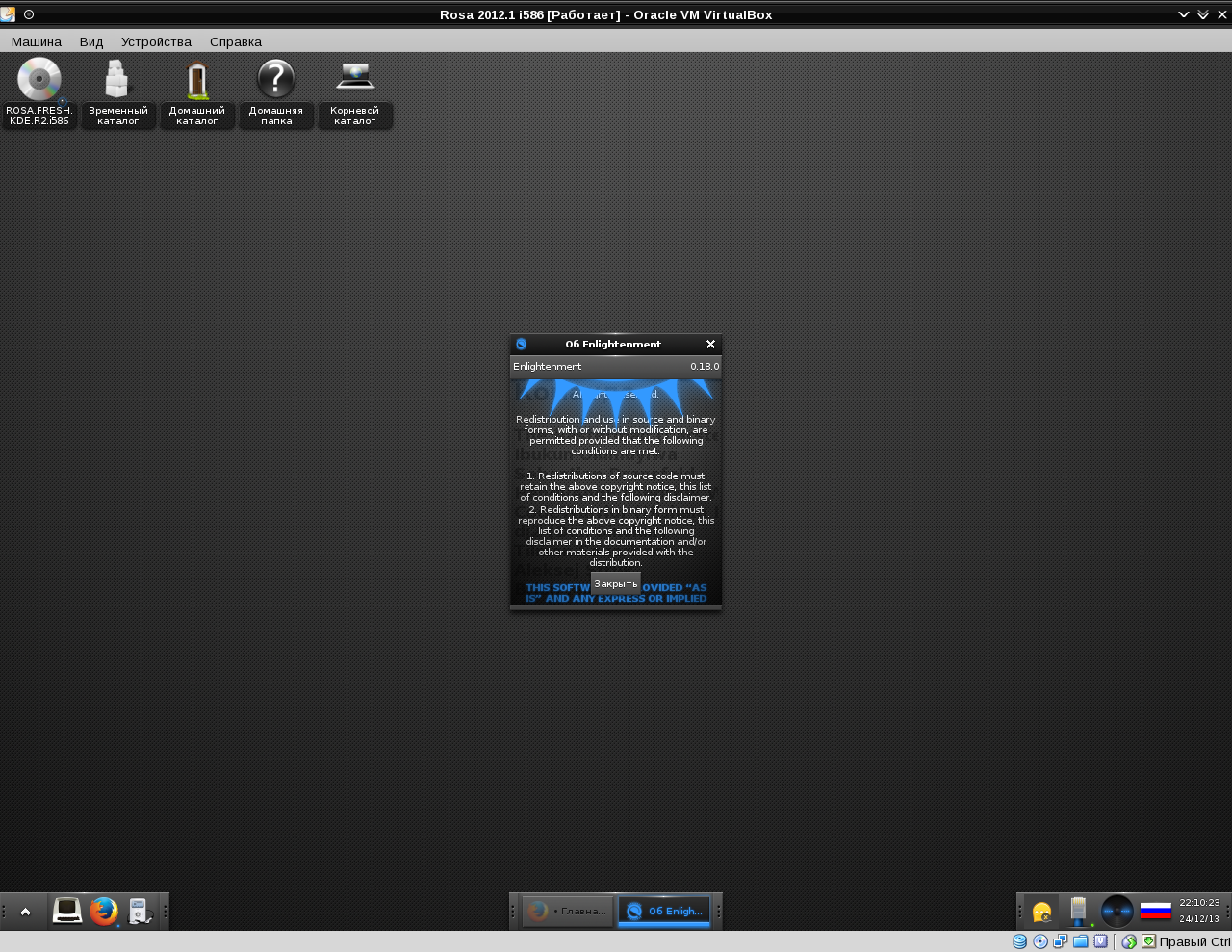Open the Корневой каталог laptop icon
This screenshot has width=1232, height=952.
point(355,79)
